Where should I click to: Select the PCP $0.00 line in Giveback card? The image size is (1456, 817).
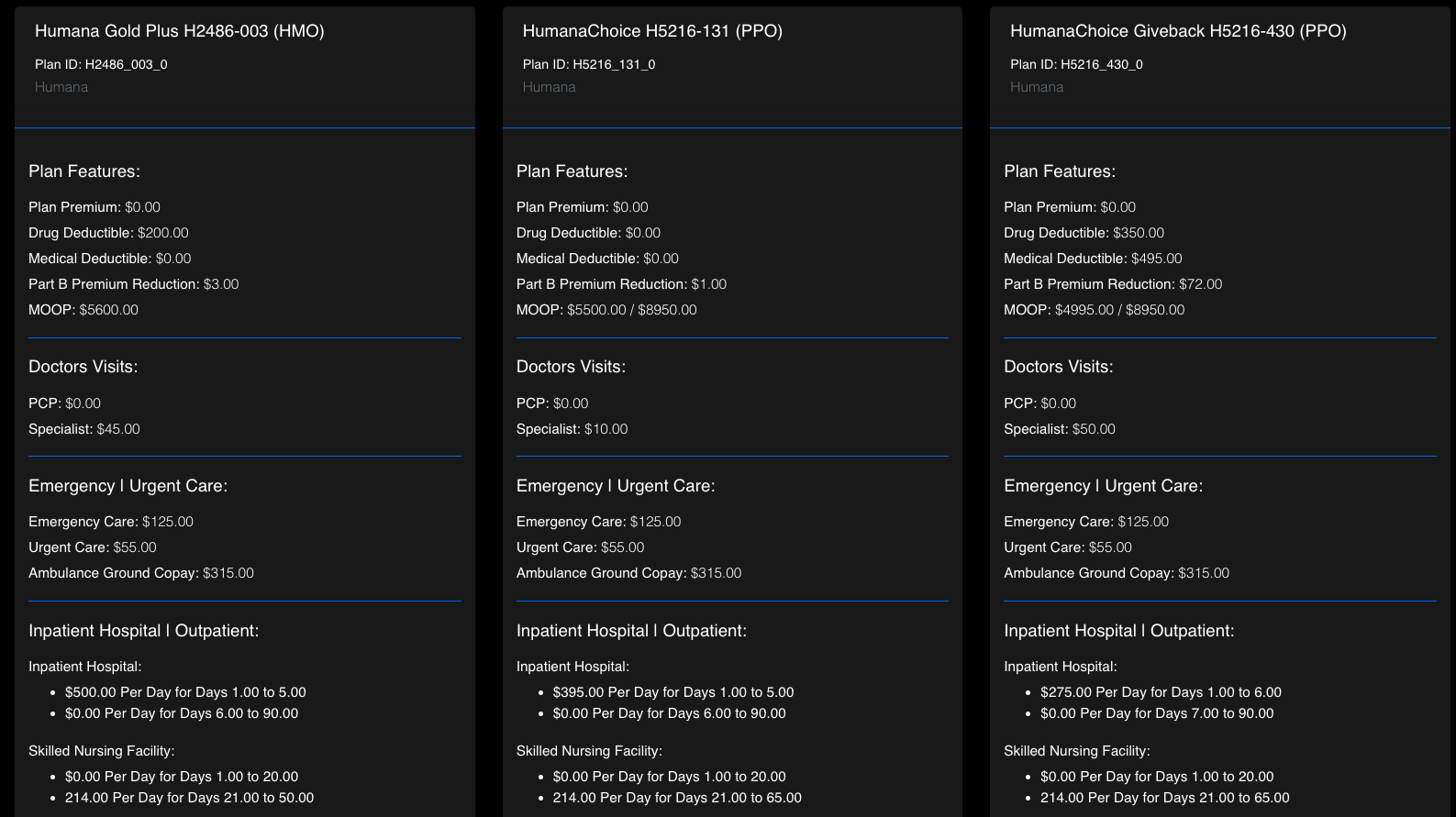[1039, 403]
